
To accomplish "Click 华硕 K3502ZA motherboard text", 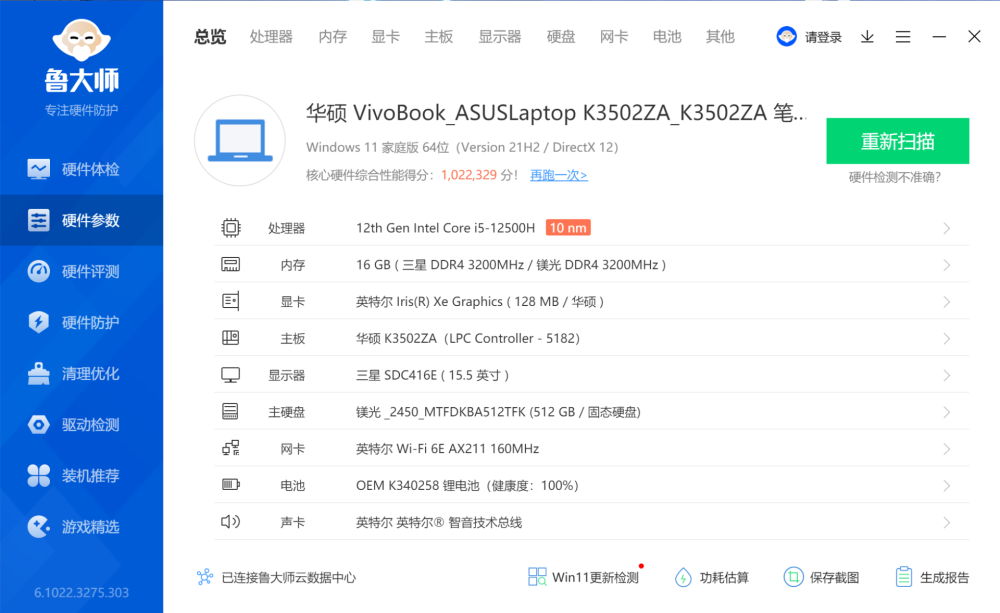I will pos(467,339).
